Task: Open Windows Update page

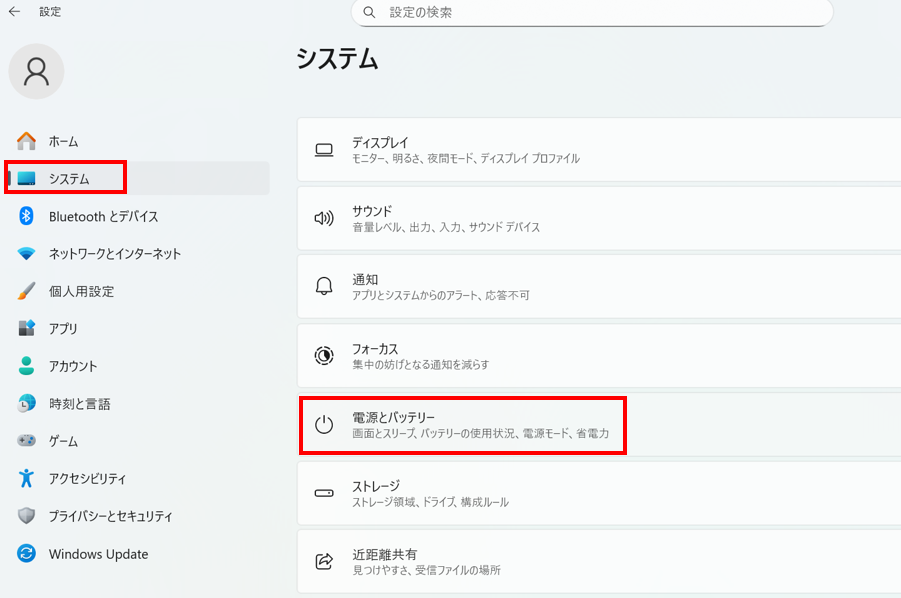Action: (98, 554)
